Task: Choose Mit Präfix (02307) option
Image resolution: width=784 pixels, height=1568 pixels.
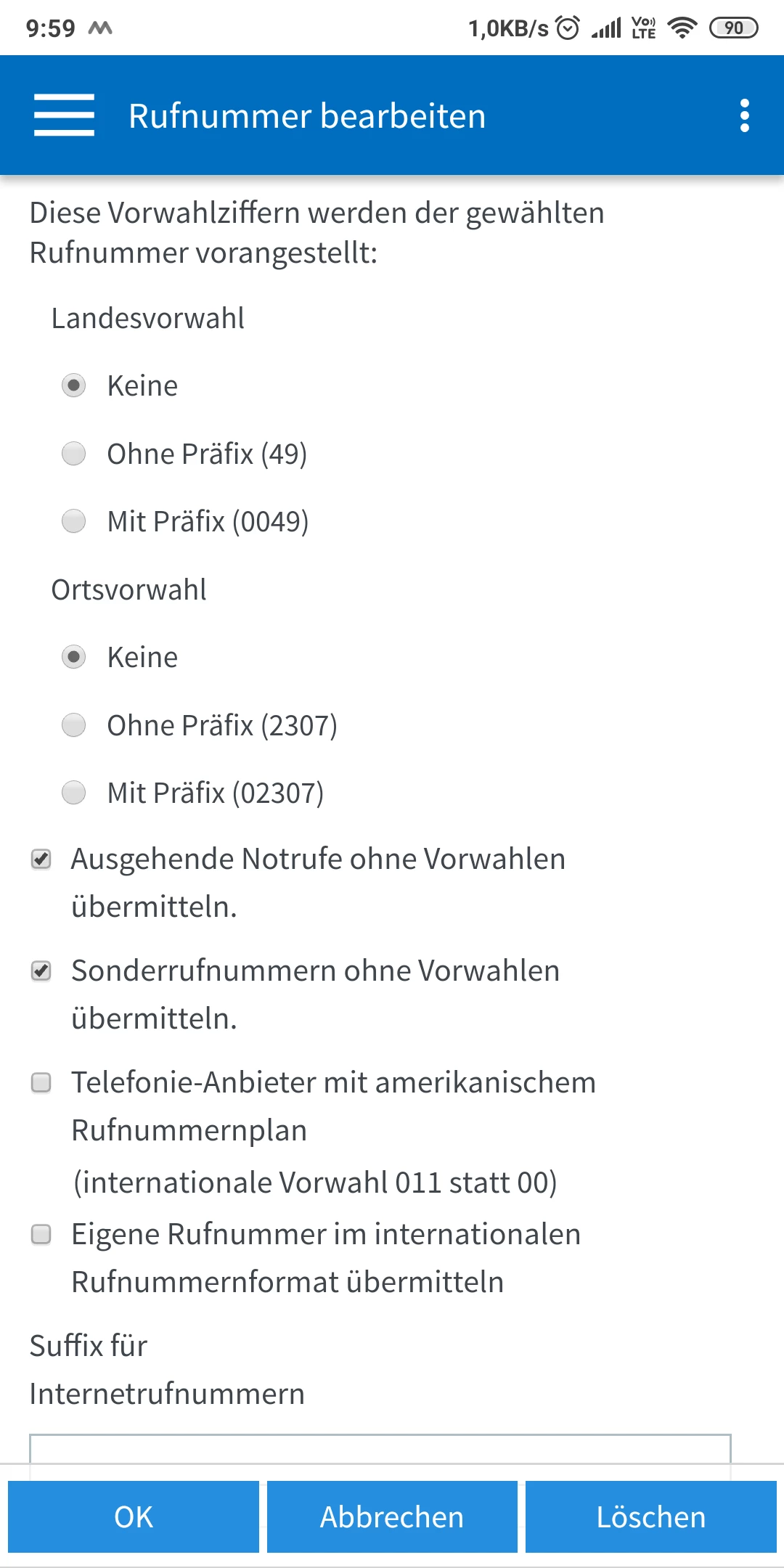Action: (74, 793)
